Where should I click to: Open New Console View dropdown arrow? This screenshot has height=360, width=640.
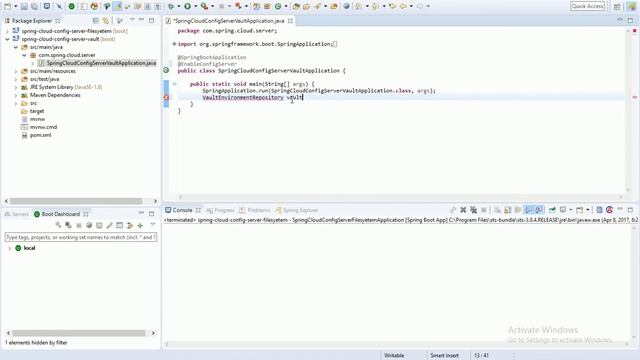click(588, 210)
